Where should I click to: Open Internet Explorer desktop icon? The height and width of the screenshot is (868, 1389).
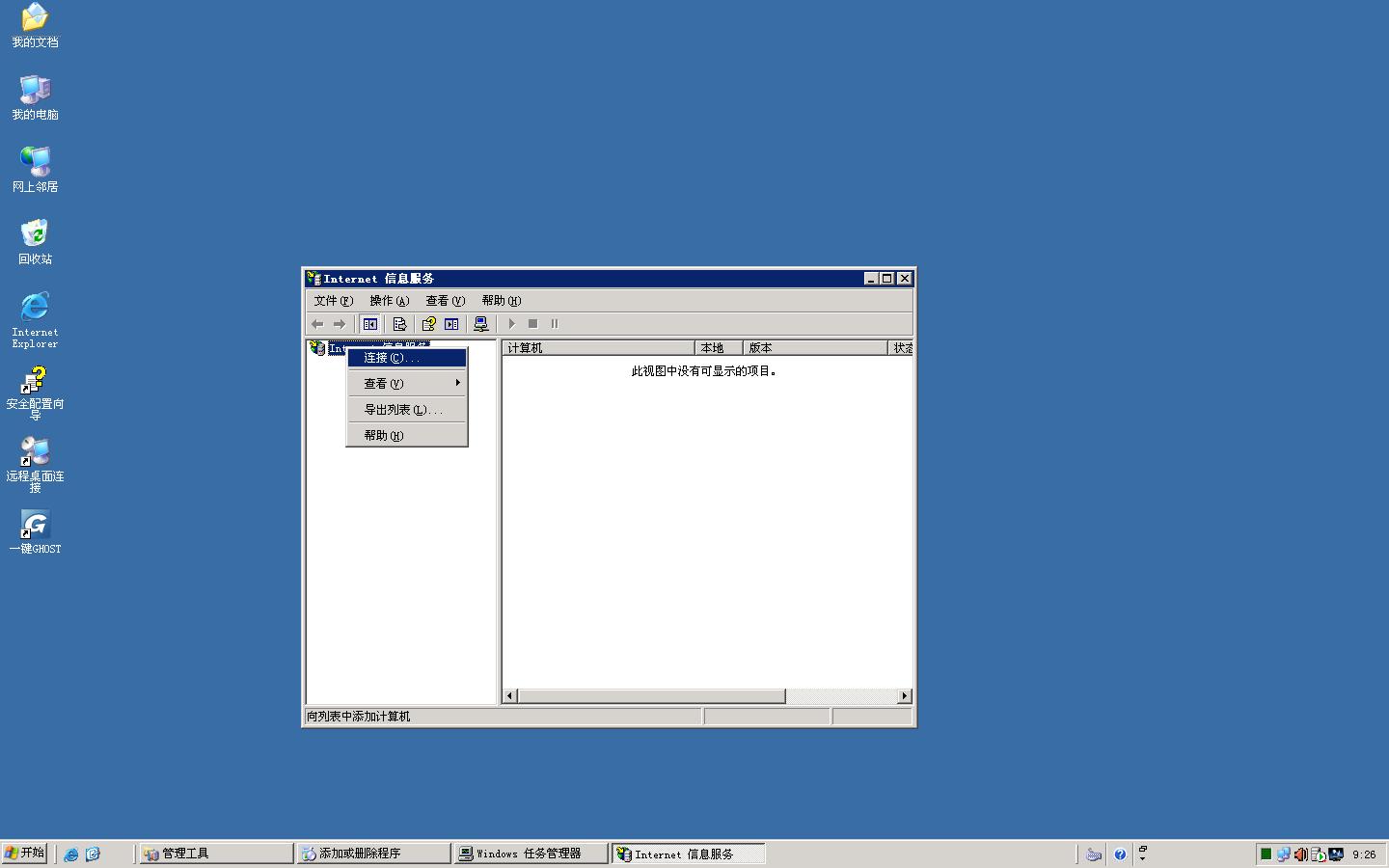point(35,320)
